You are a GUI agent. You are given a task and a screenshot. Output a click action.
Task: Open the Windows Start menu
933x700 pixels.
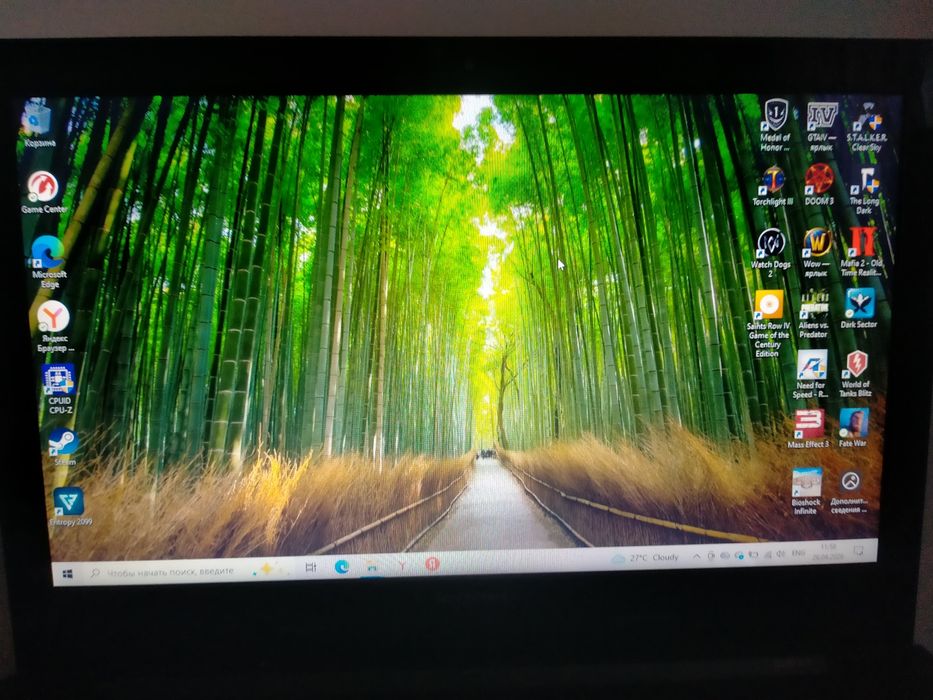point(67,573)
